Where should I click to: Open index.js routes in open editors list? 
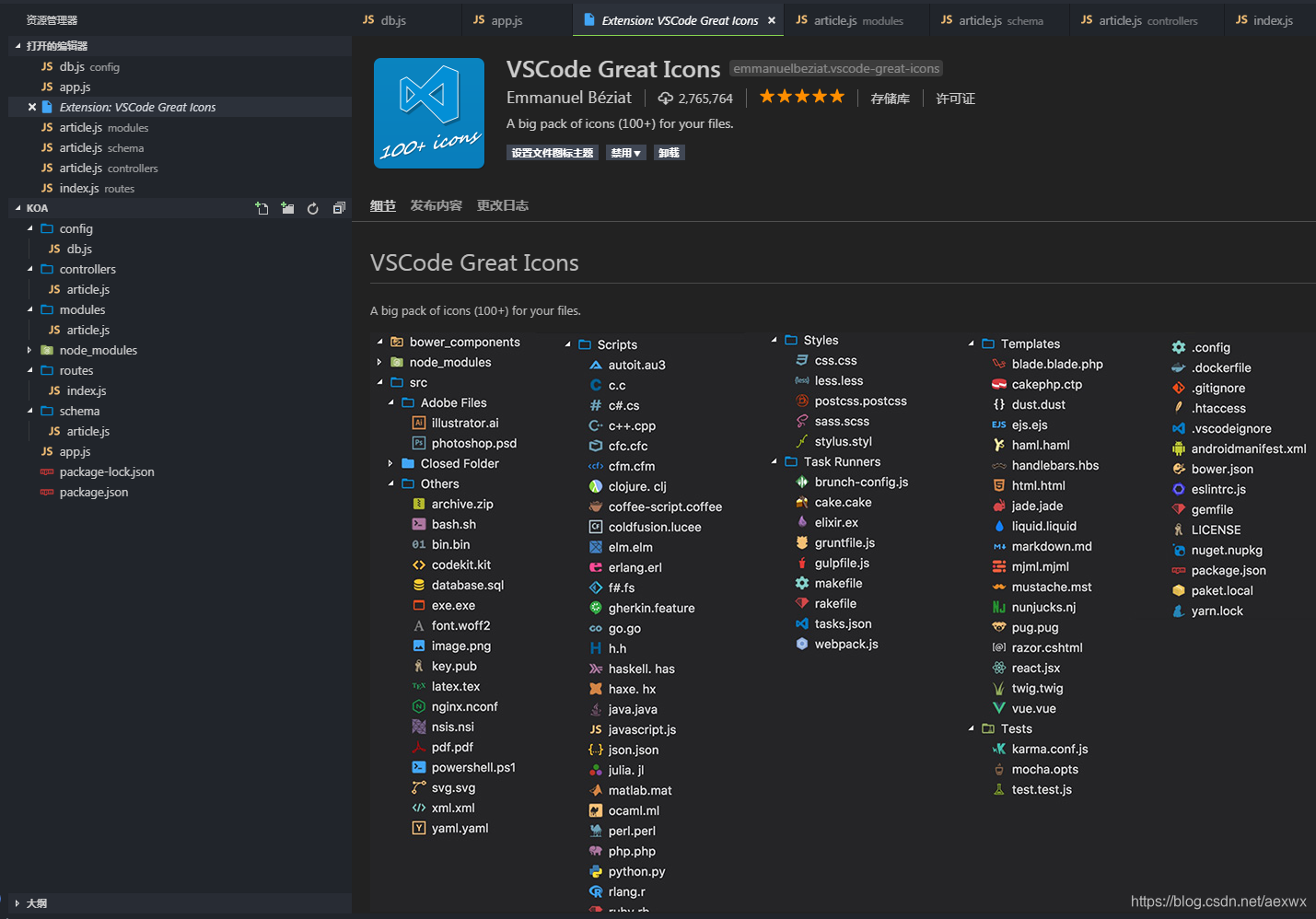180,188
